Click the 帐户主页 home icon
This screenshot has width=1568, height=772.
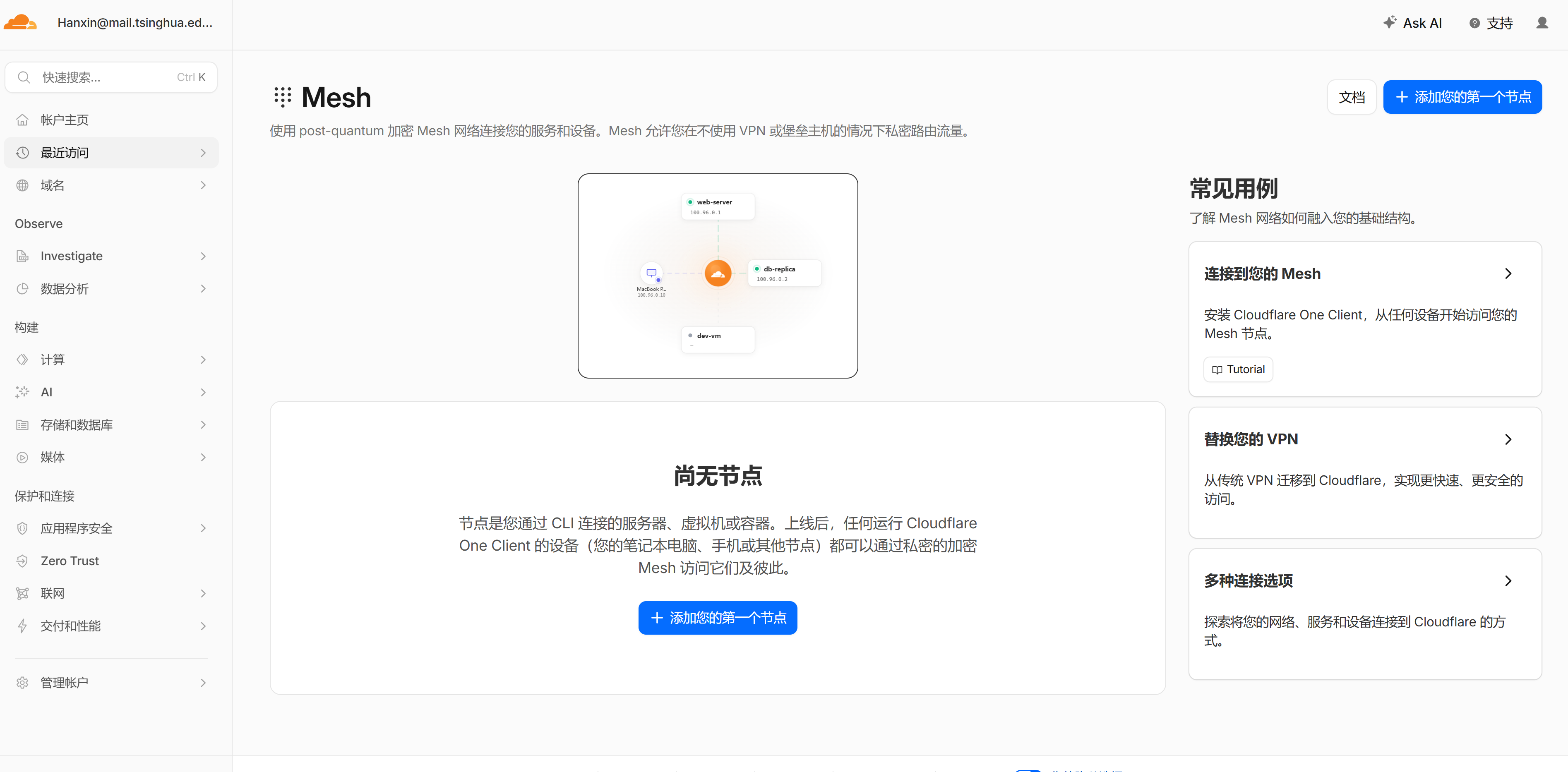point(22,120)
